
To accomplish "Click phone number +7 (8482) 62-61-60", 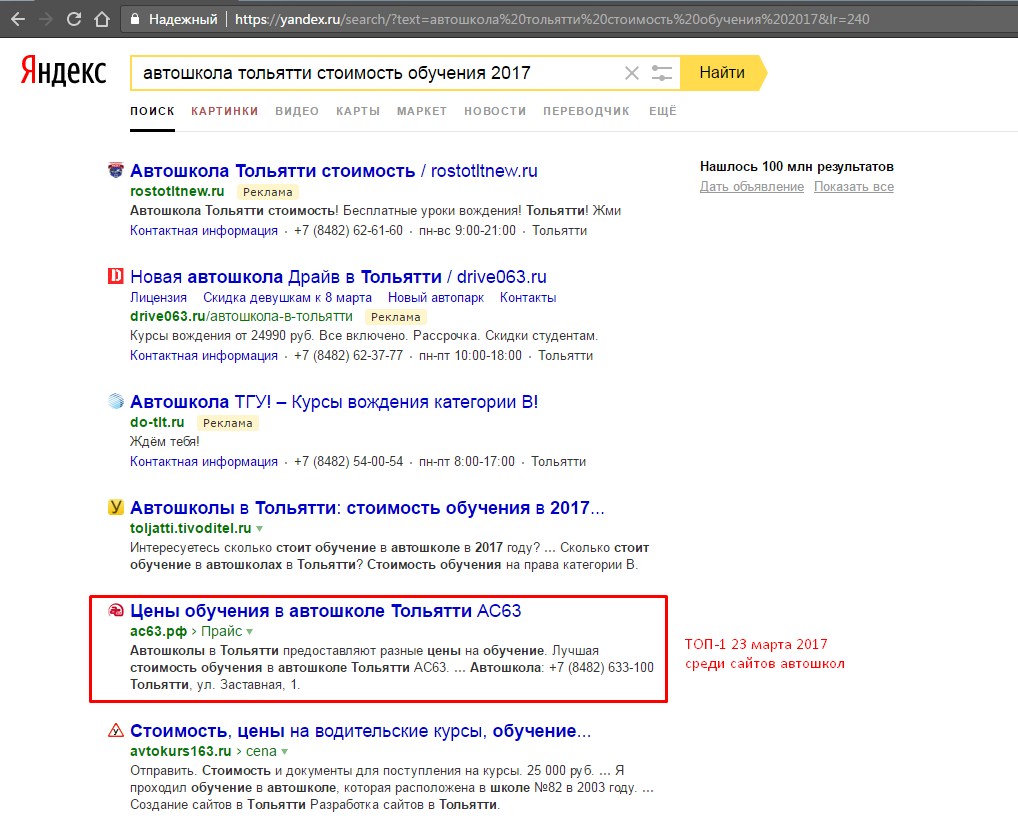I will pyautogui.click(x=348, y=231).
